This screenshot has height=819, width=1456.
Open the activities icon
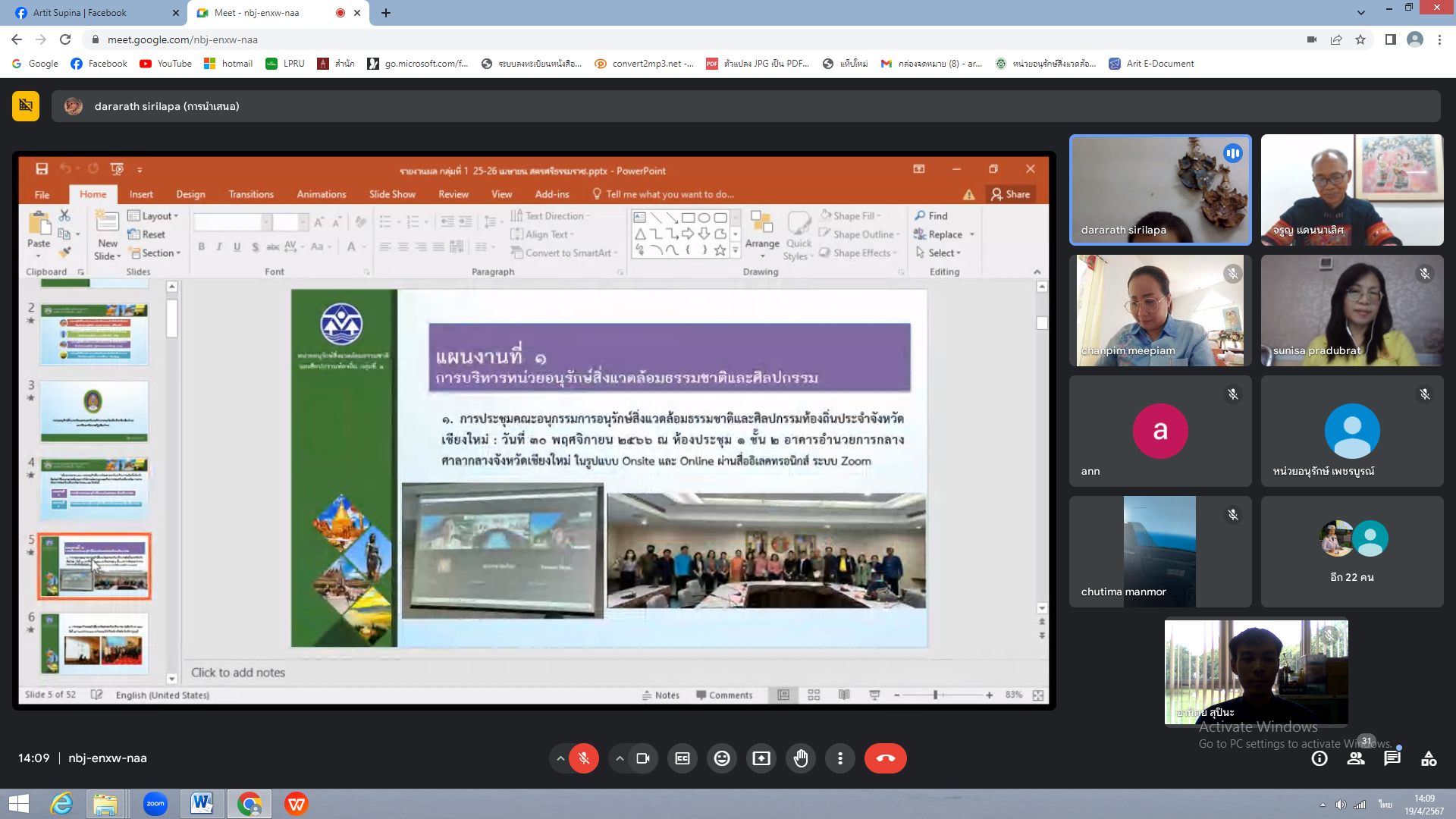point(1429,758)
